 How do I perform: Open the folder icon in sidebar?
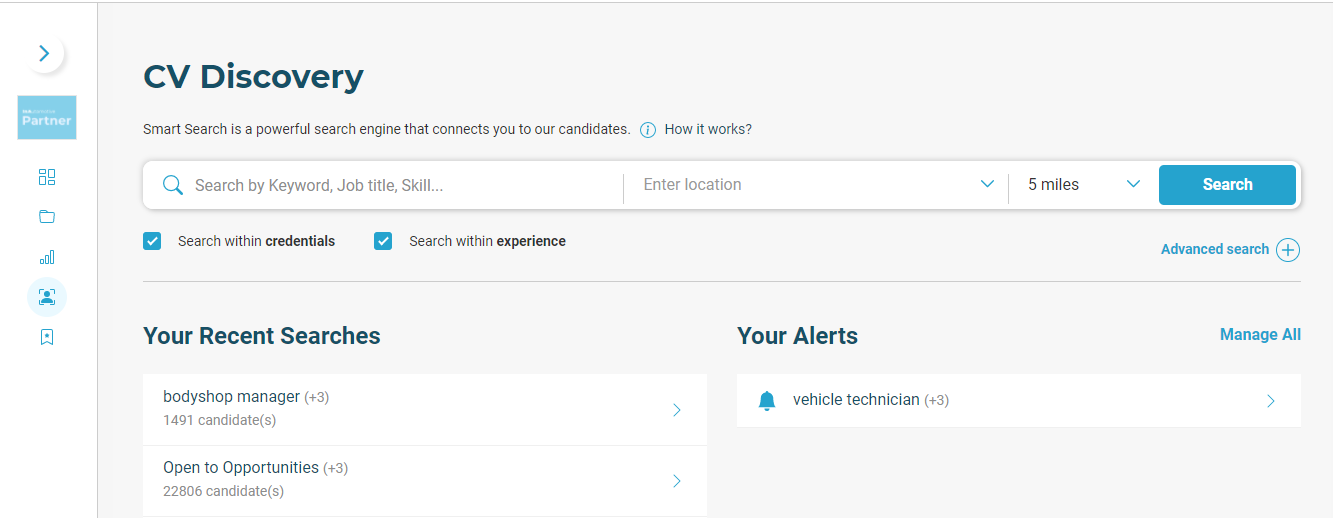[47, 217]
